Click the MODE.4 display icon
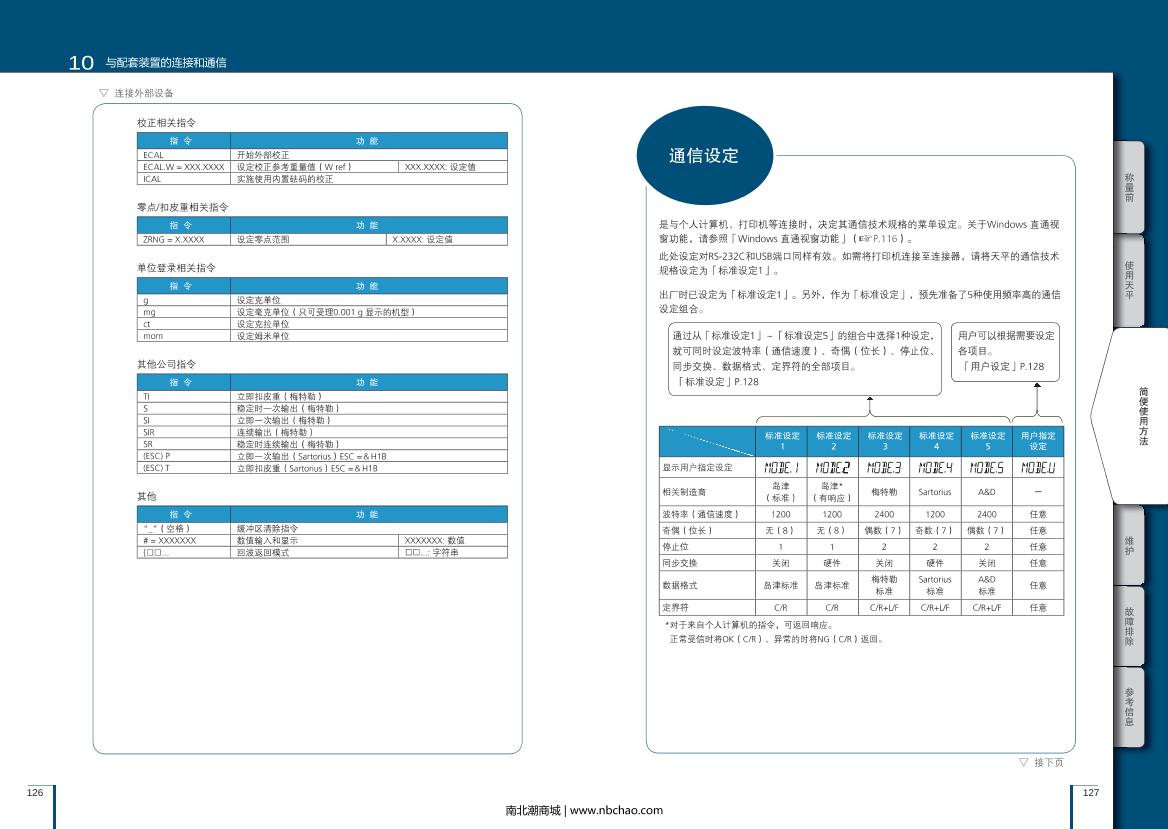 click(x=935, y=467)
